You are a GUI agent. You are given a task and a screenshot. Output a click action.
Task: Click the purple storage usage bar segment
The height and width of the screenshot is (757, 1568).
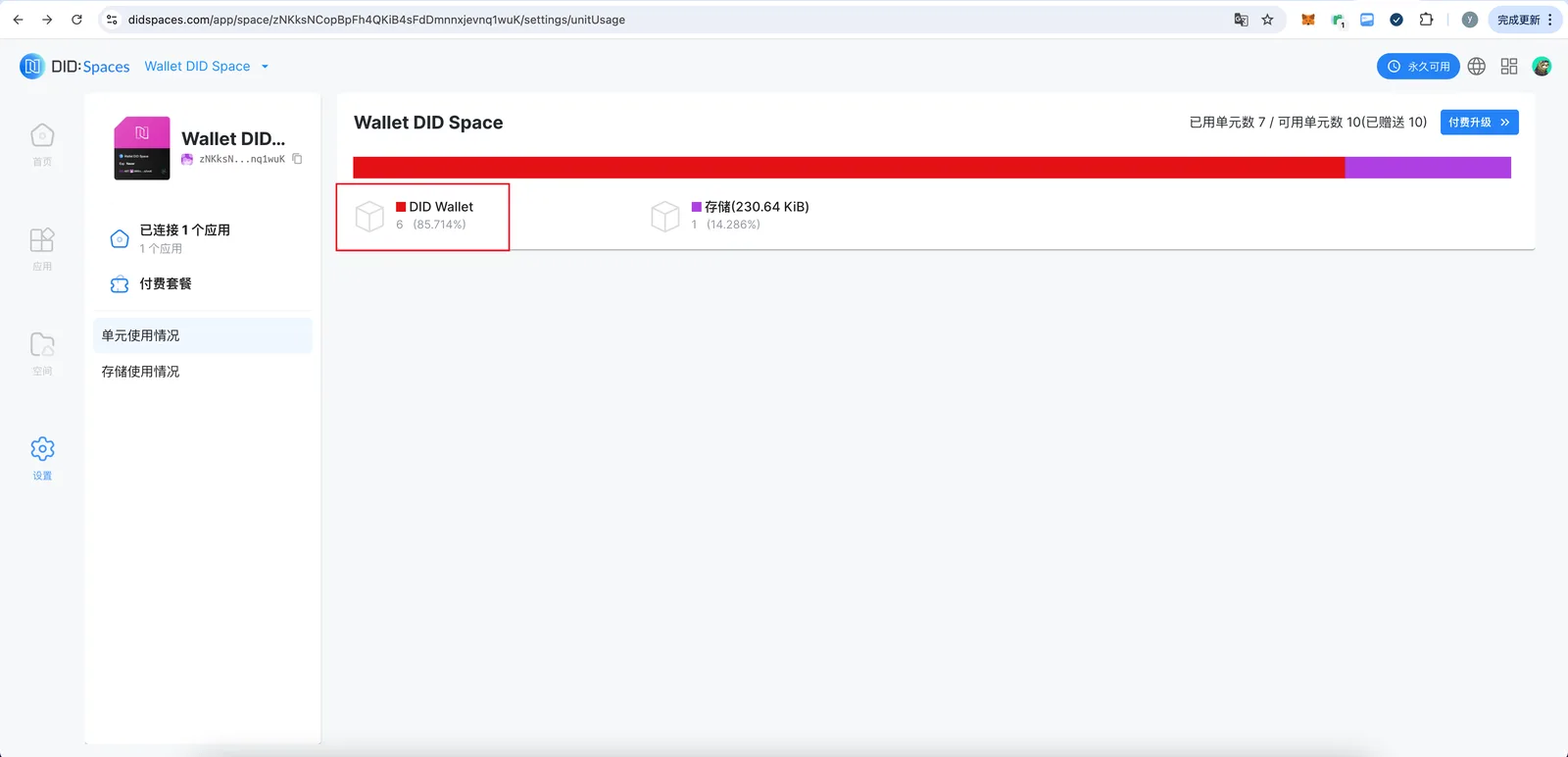click(1428, 168)
